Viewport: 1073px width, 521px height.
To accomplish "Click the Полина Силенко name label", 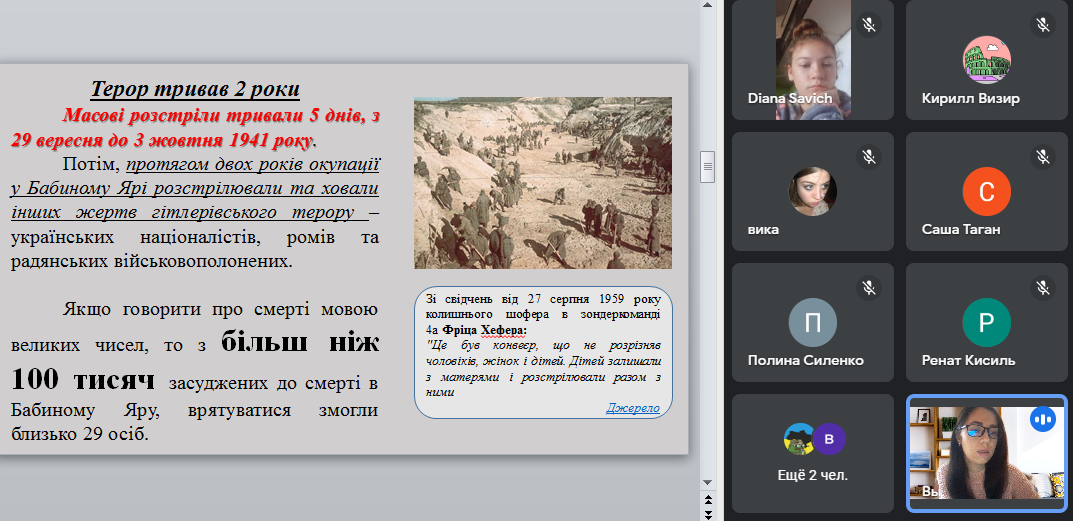I will [x=805, y=360].
